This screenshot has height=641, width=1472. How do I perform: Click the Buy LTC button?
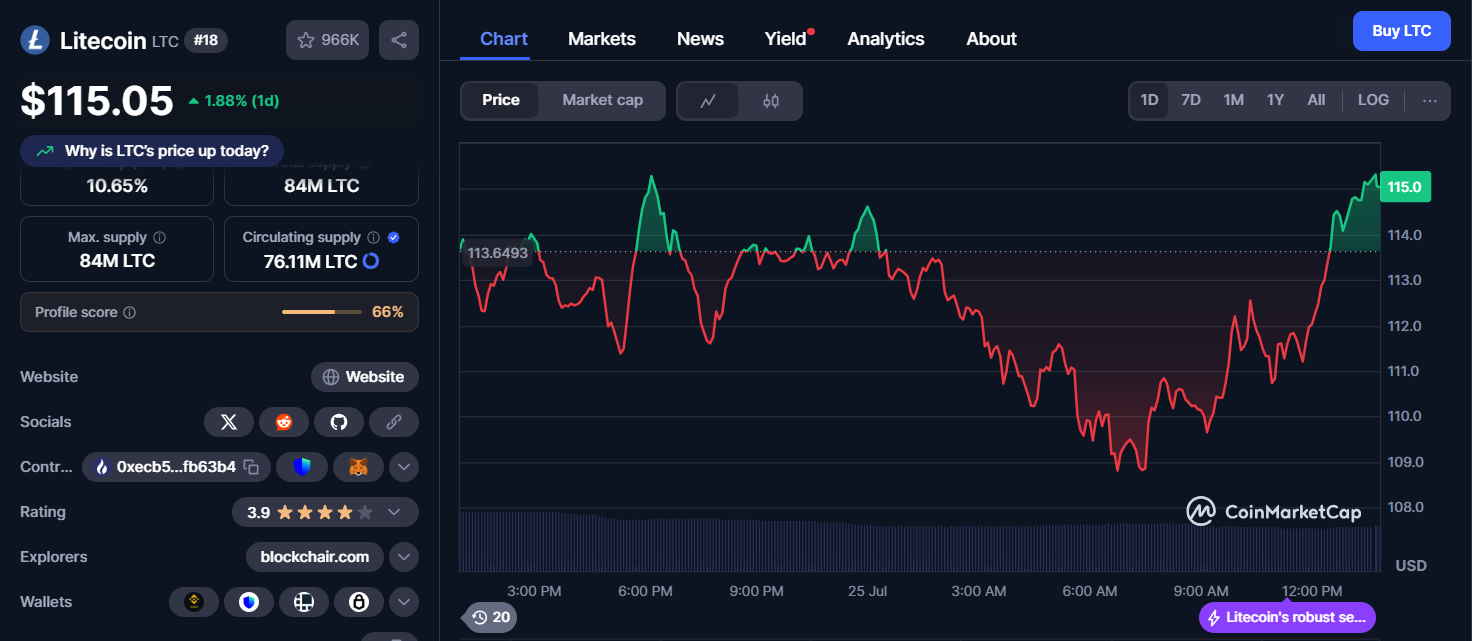(1401, 31)
